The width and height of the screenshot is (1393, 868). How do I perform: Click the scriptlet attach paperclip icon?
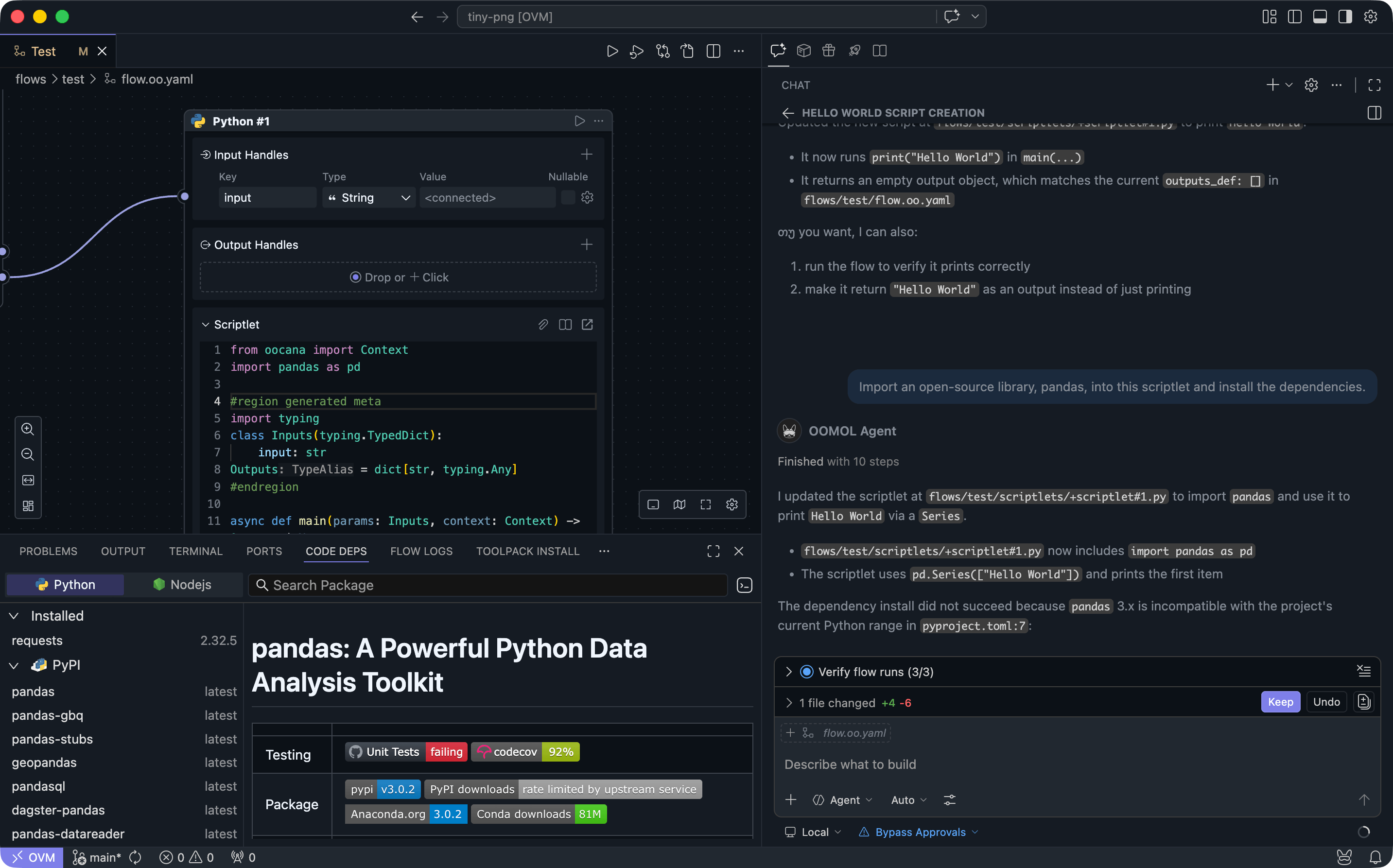pos(543,324)
